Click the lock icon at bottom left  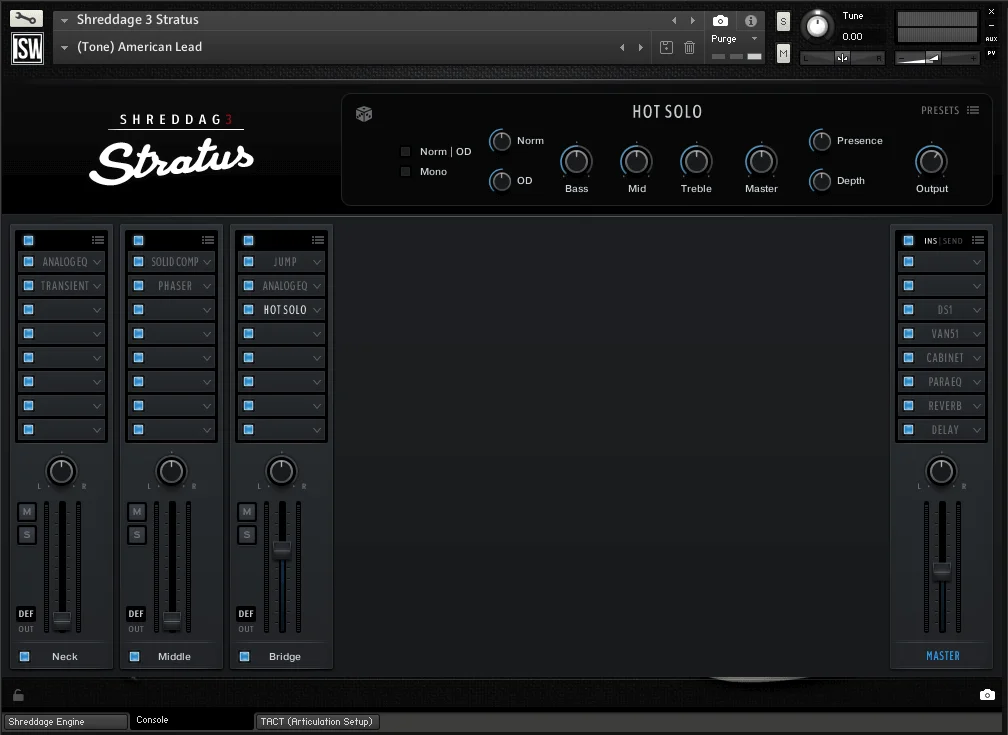[19, 694]
